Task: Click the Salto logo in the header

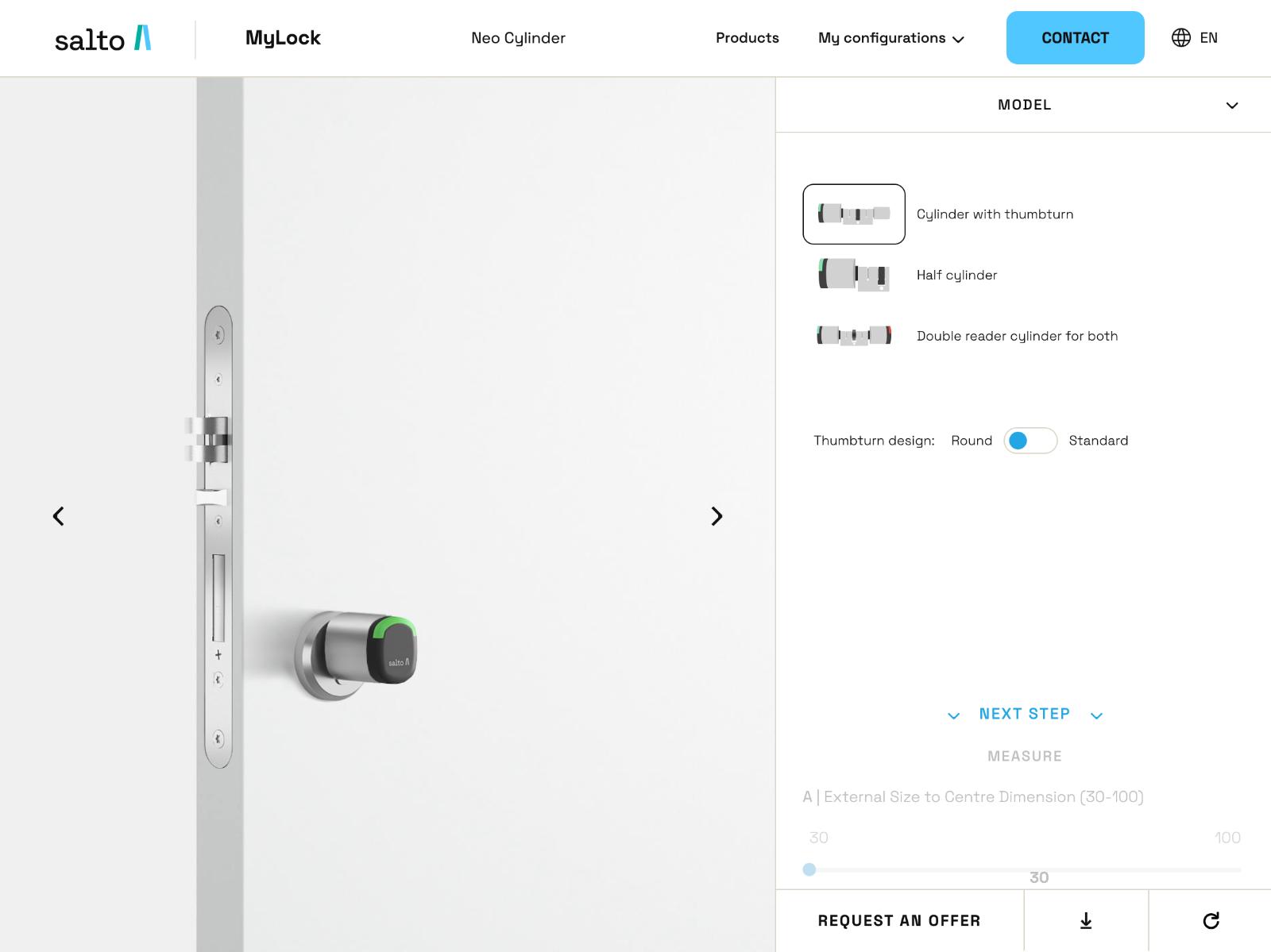Action: [x=102, y=37]
